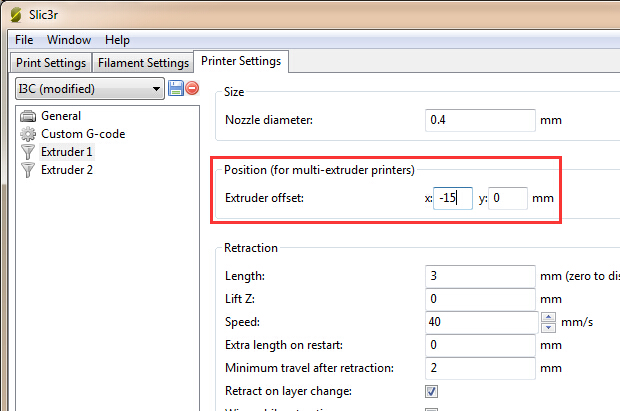Click the Minimum travel after retraction field

click(480, 368)
